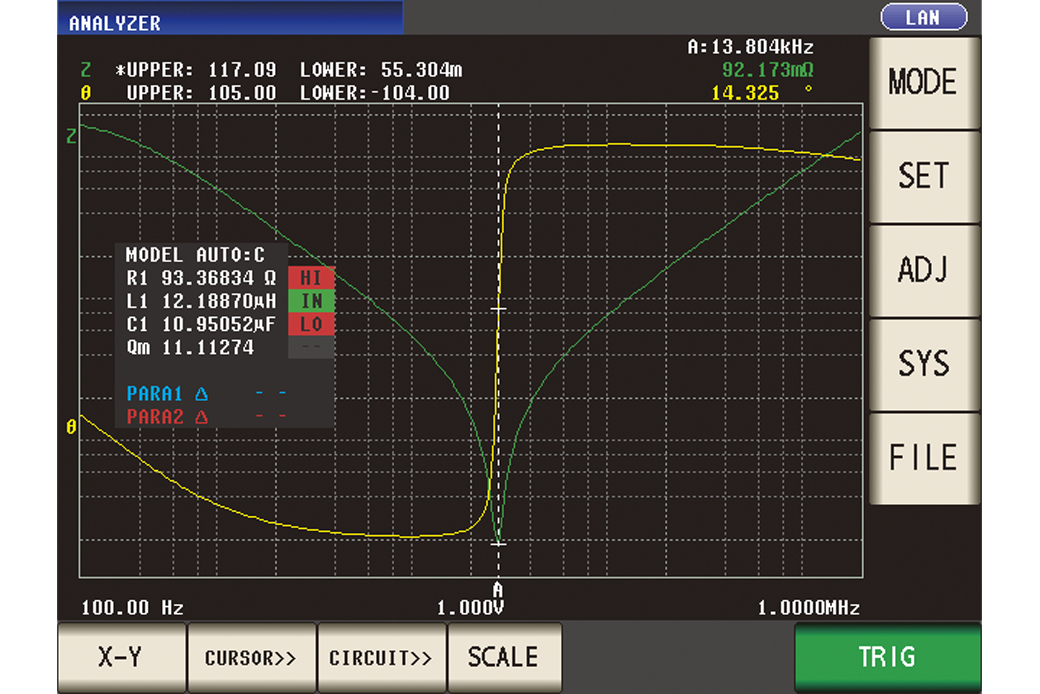
Task: Open the SET softkey panel
Action: (922, 176)
